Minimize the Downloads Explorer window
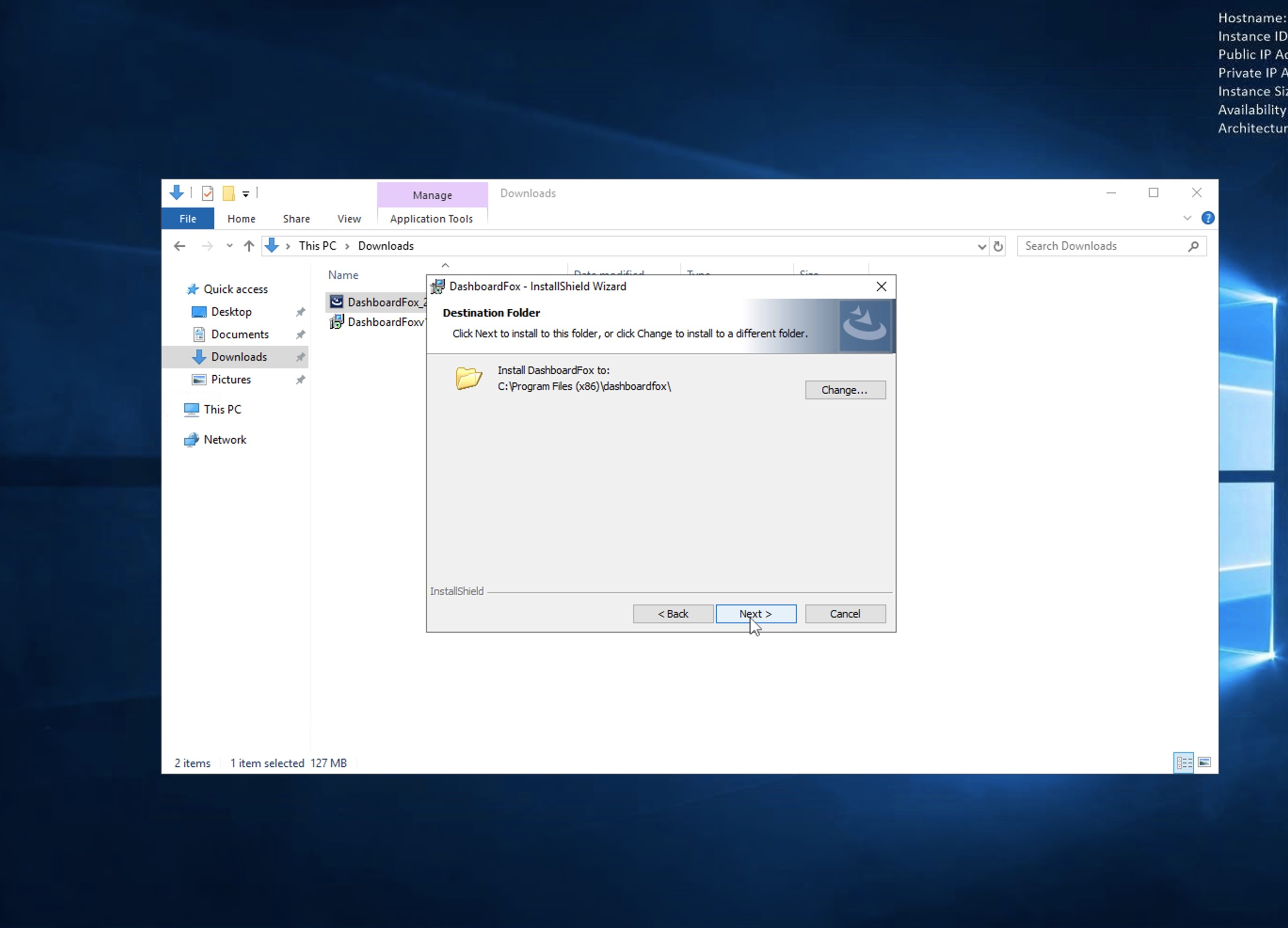This screenshot has height=928, width=1288. 1111,193
